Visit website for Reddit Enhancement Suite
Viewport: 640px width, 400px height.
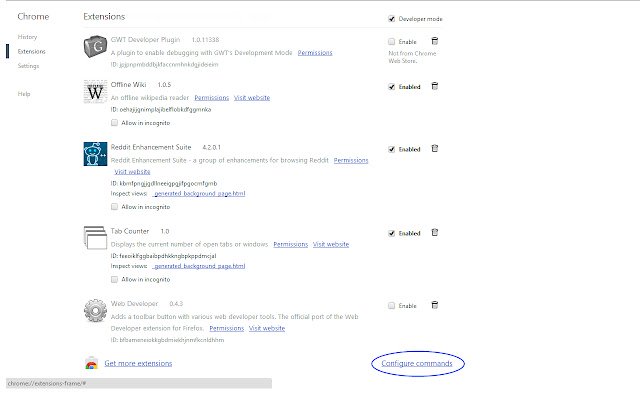point(132,172)
